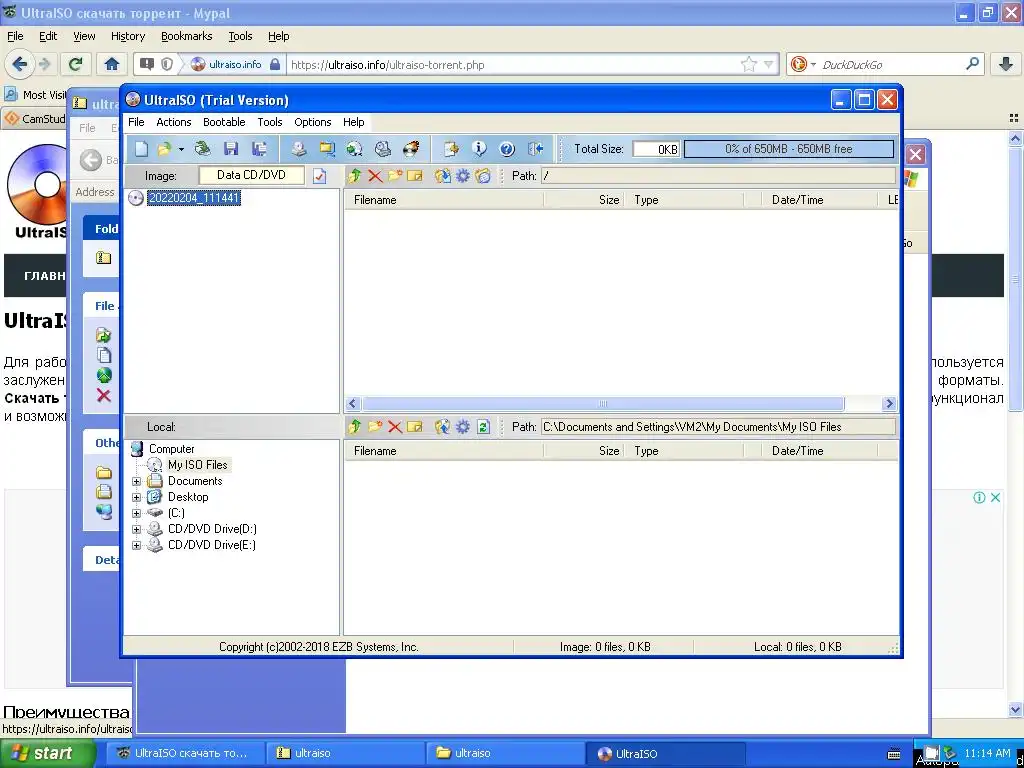Expand the CD/DVD Drive(E:) node
This screenshot has width=1024, height=768.
[x=136, y=545]
